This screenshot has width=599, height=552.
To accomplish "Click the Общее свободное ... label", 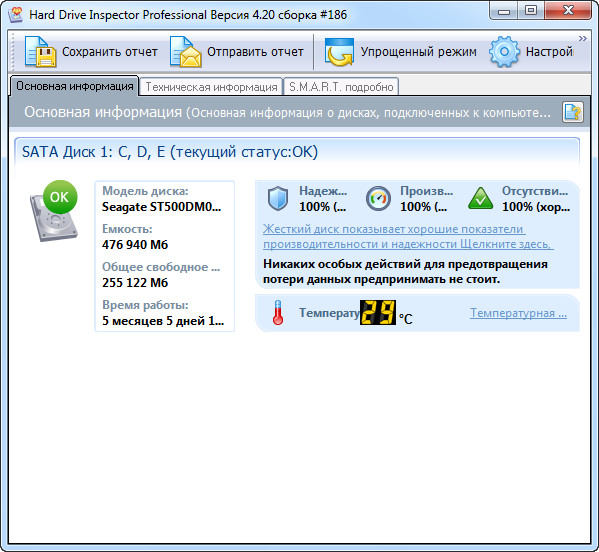I will pos(161,267).
